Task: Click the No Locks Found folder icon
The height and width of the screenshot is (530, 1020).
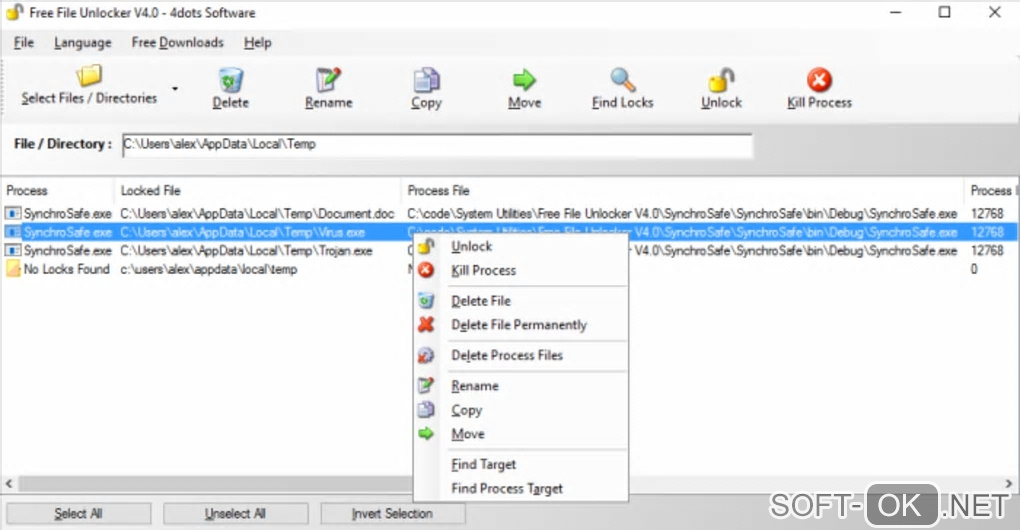Action: 12,269
